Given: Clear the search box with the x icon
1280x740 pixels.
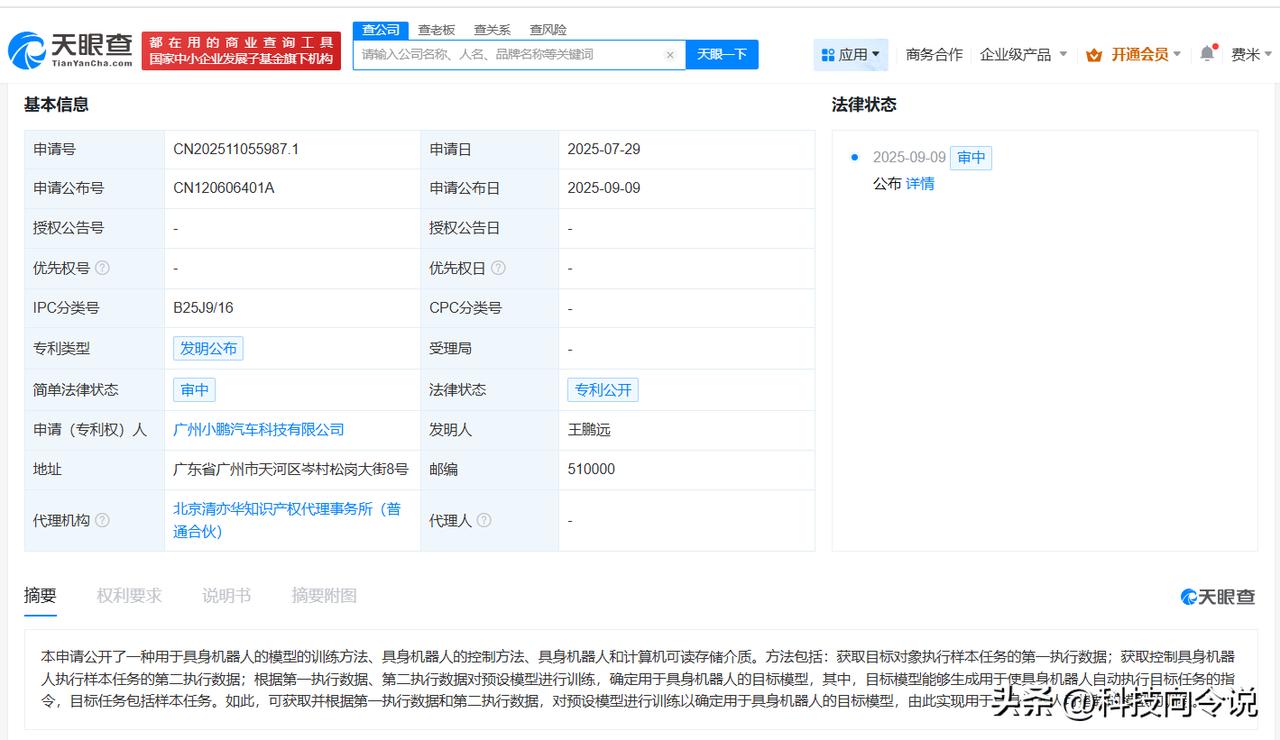Looking at the screenshot, I should click(670, 55).
